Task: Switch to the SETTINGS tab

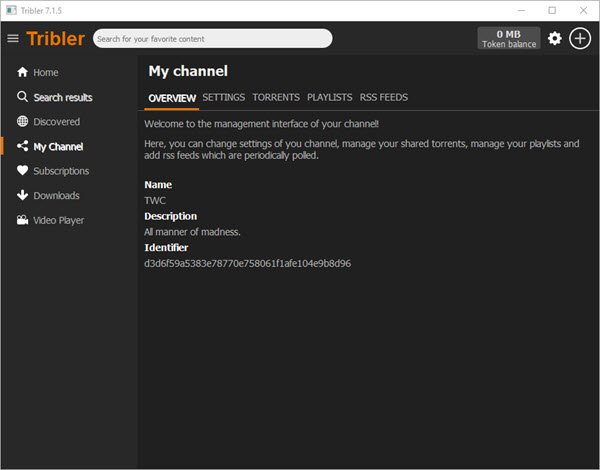Action: pos(223,97)
